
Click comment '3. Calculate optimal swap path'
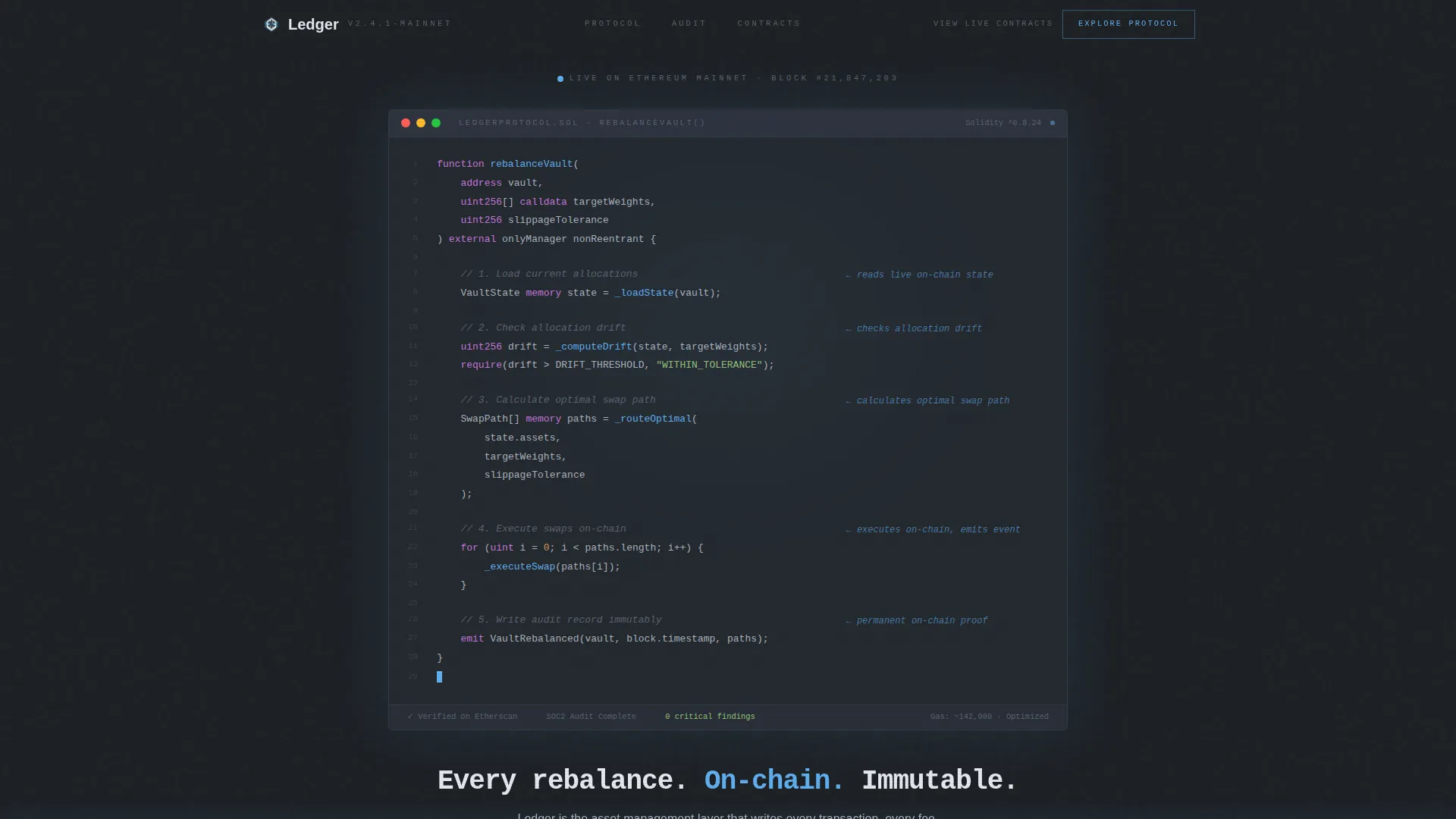pos(558,400)
